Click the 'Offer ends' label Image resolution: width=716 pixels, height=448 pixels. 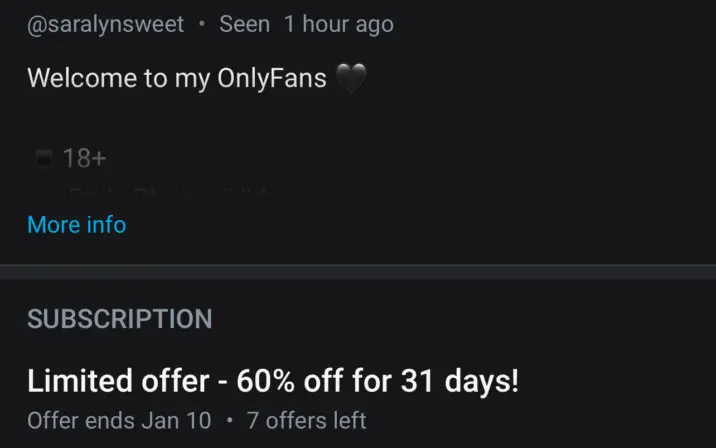[x=81, y=420]
